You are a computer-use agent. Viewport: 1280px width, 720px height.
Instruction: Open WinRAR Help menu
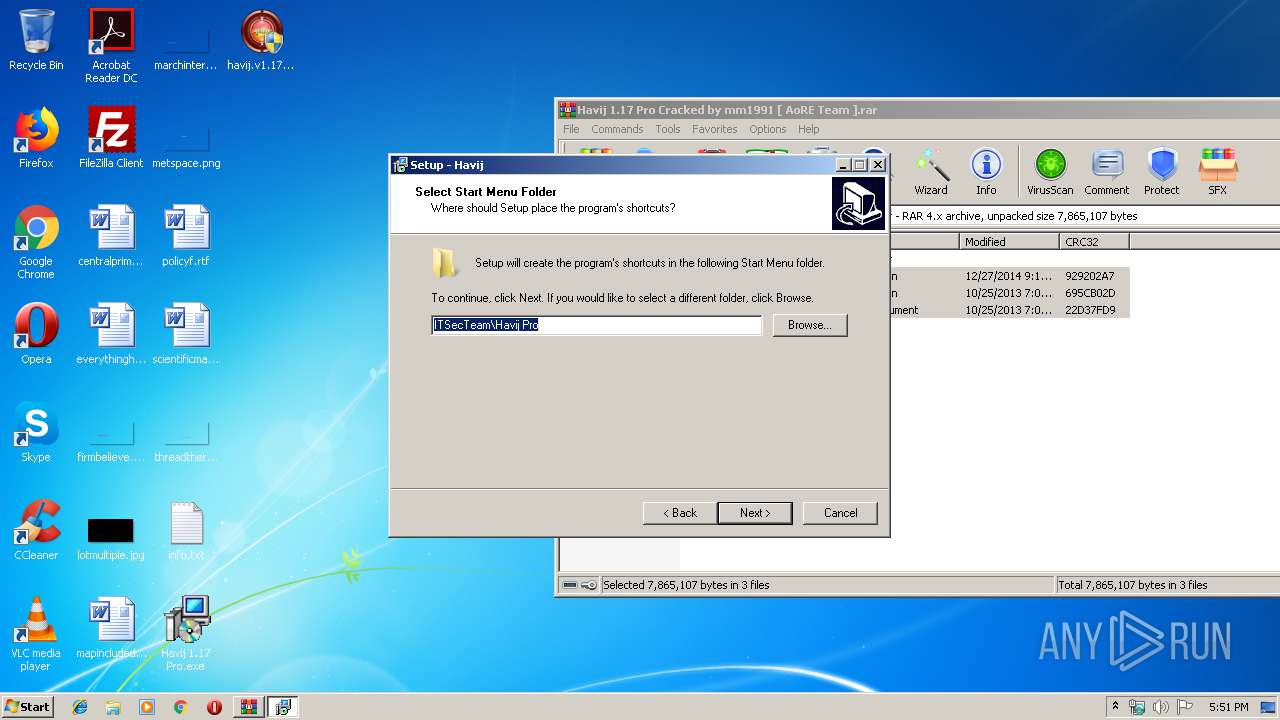pyautogui.click(x=809, y=129)
